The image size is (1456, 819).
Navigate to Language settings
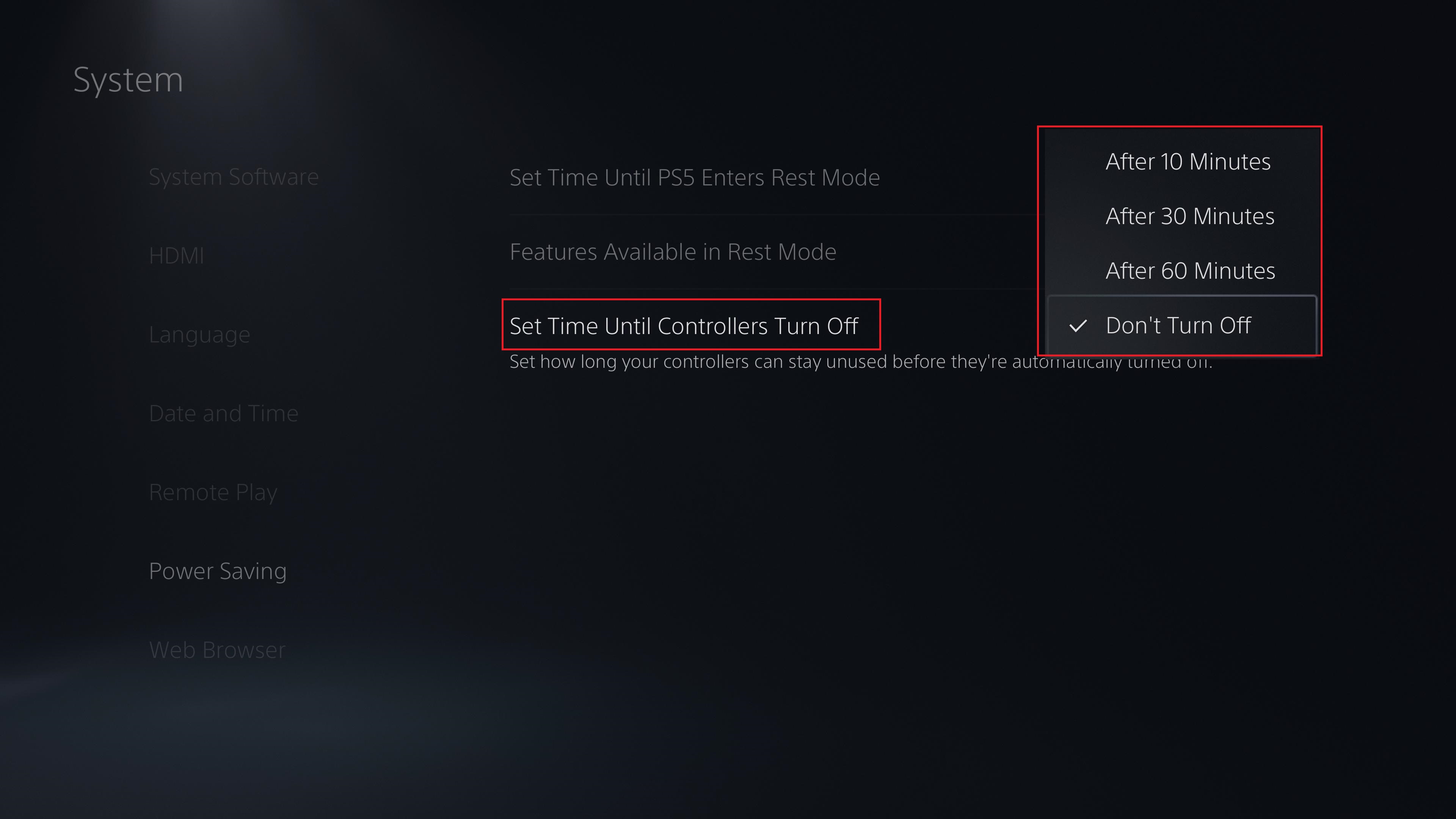pos(199,333)
